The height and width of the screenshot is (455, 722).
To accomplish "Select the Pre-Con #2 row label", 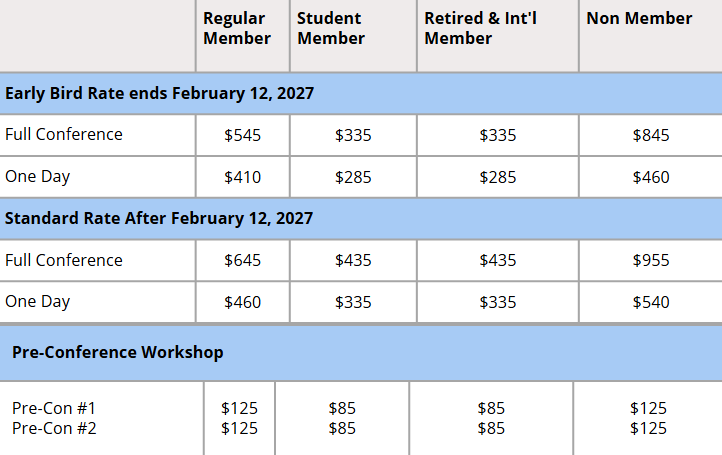I will tap(54, 429).
